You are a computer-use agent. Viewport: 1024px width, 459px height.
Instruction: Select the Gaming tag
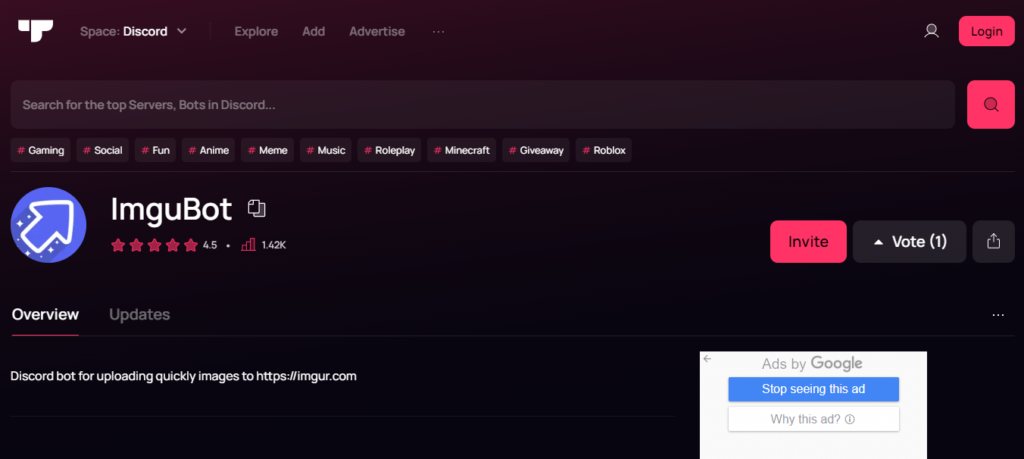click(40, 150)
